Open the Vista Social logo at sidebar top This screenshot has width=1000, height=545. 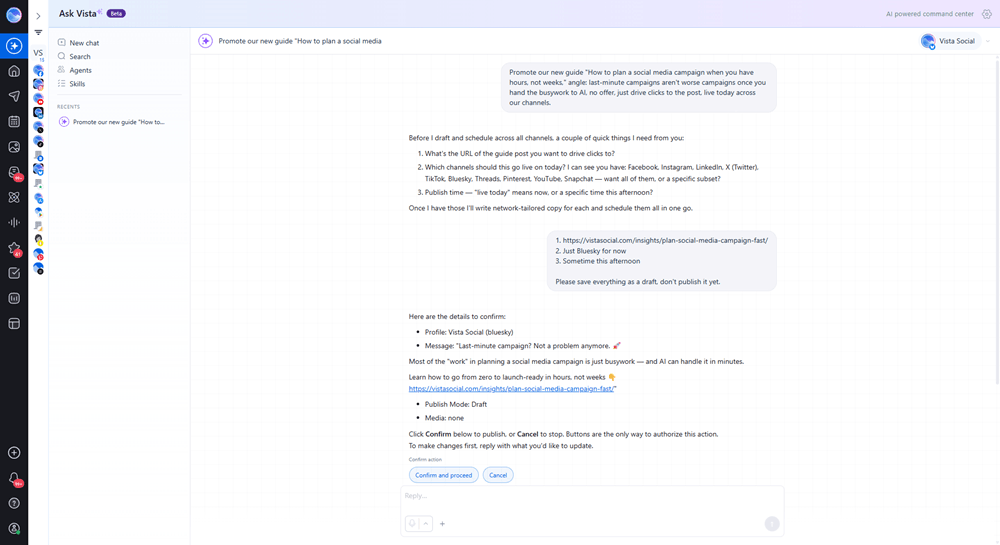pos(14,15)
